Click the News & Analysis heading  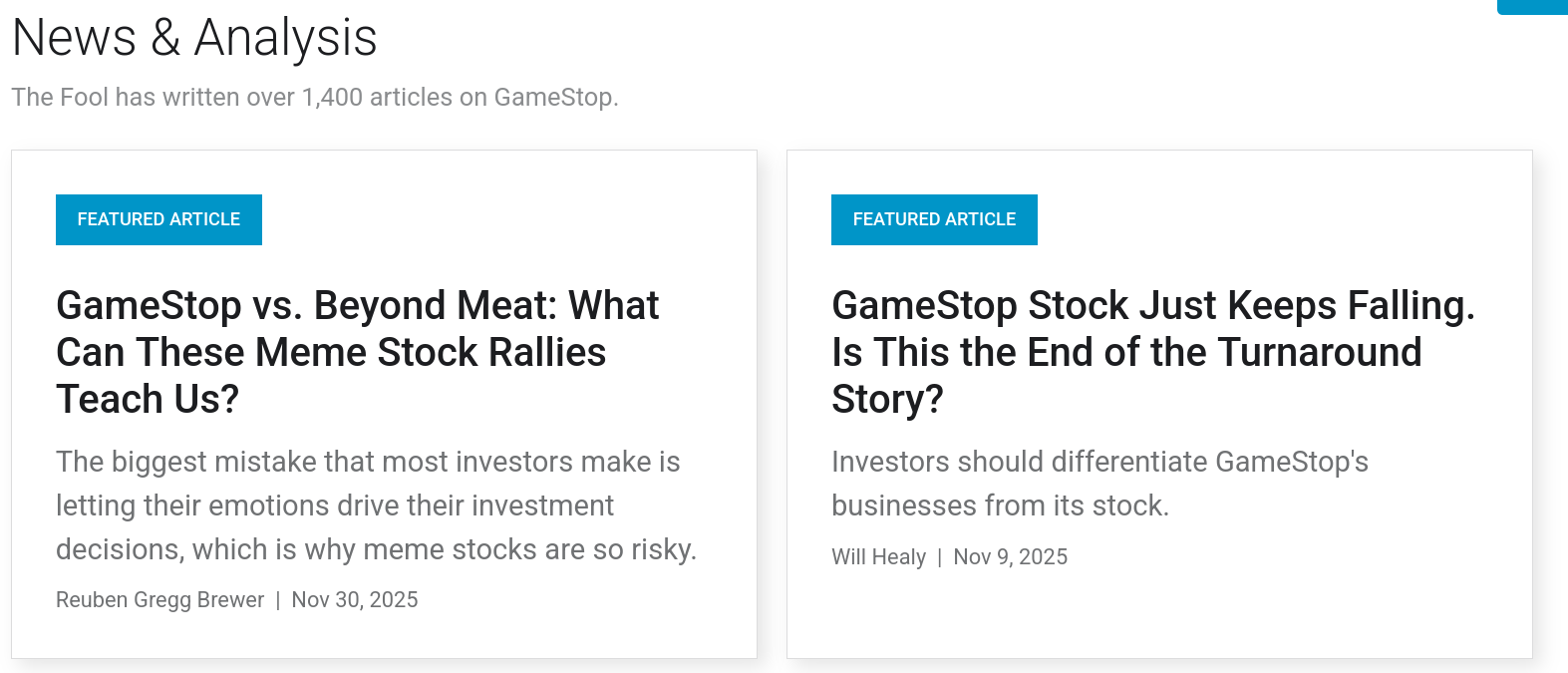point(194,38)
